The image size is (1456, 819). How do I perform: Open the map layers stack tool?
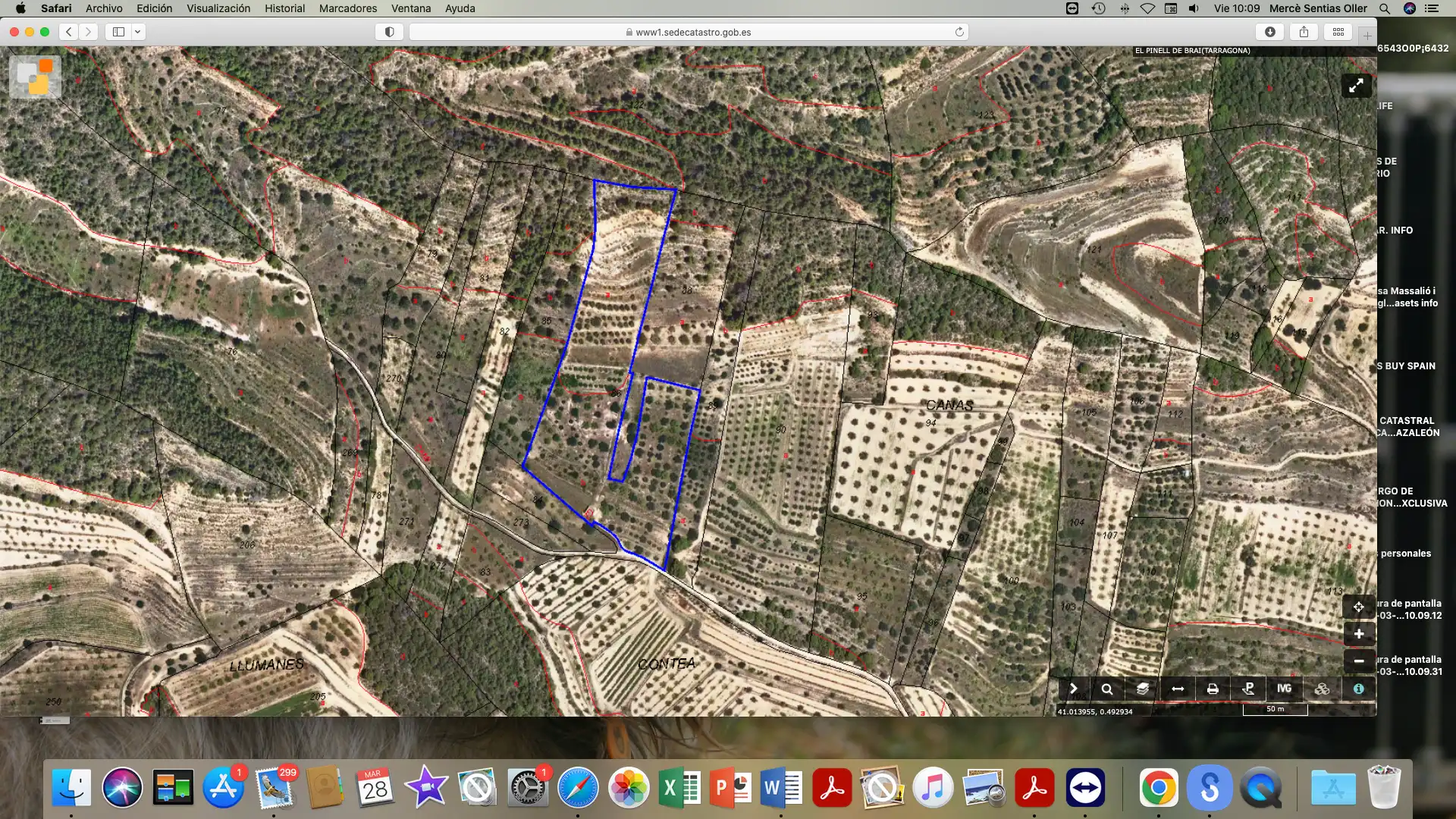click(x=1142, y=689)
